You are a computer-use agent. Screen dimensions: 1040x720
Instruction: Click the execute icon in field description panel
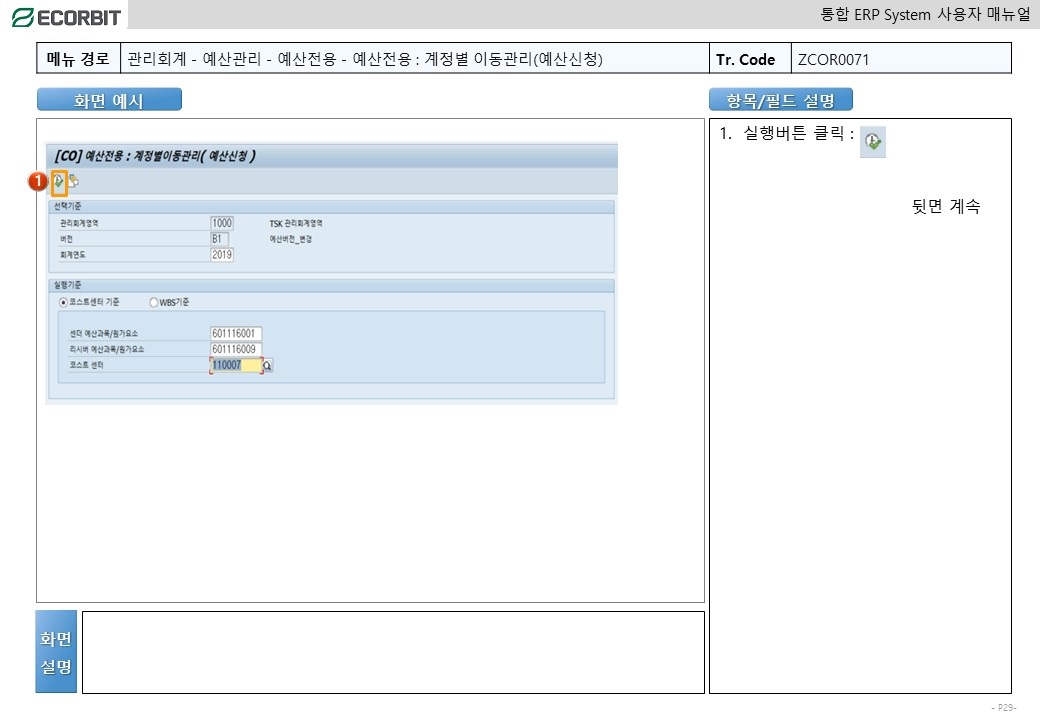pos(873,143)
